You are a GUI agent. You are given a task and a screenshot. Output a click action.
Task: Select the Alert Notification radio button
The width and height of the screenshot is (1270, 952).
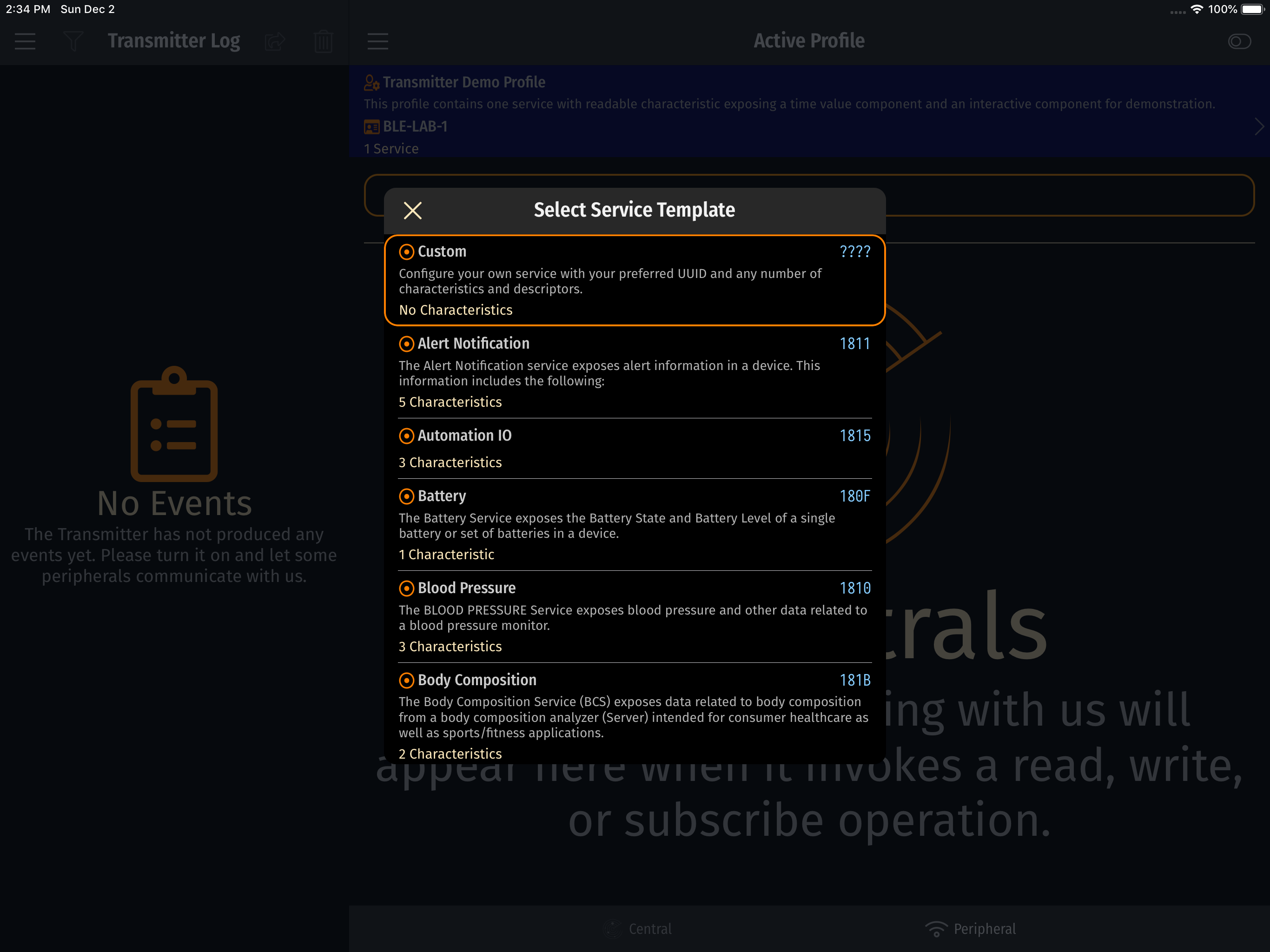pyautogui.click(x=406, y=344)
